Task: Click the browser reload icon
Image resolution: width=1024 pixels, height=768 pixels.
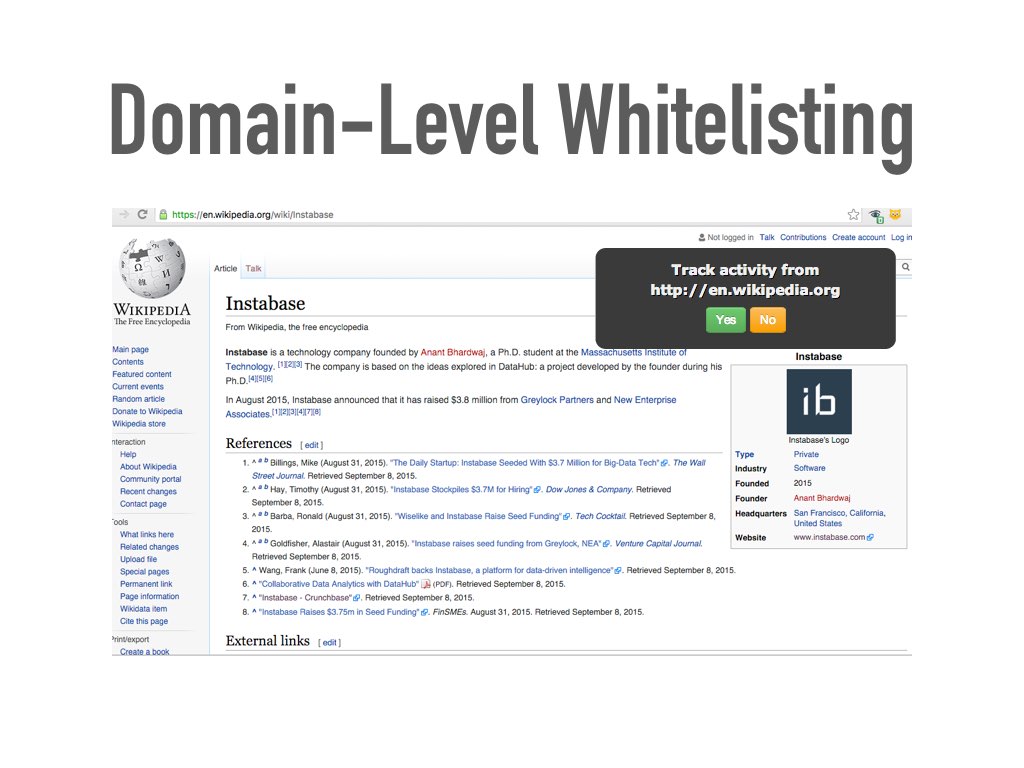Action: 142,214
